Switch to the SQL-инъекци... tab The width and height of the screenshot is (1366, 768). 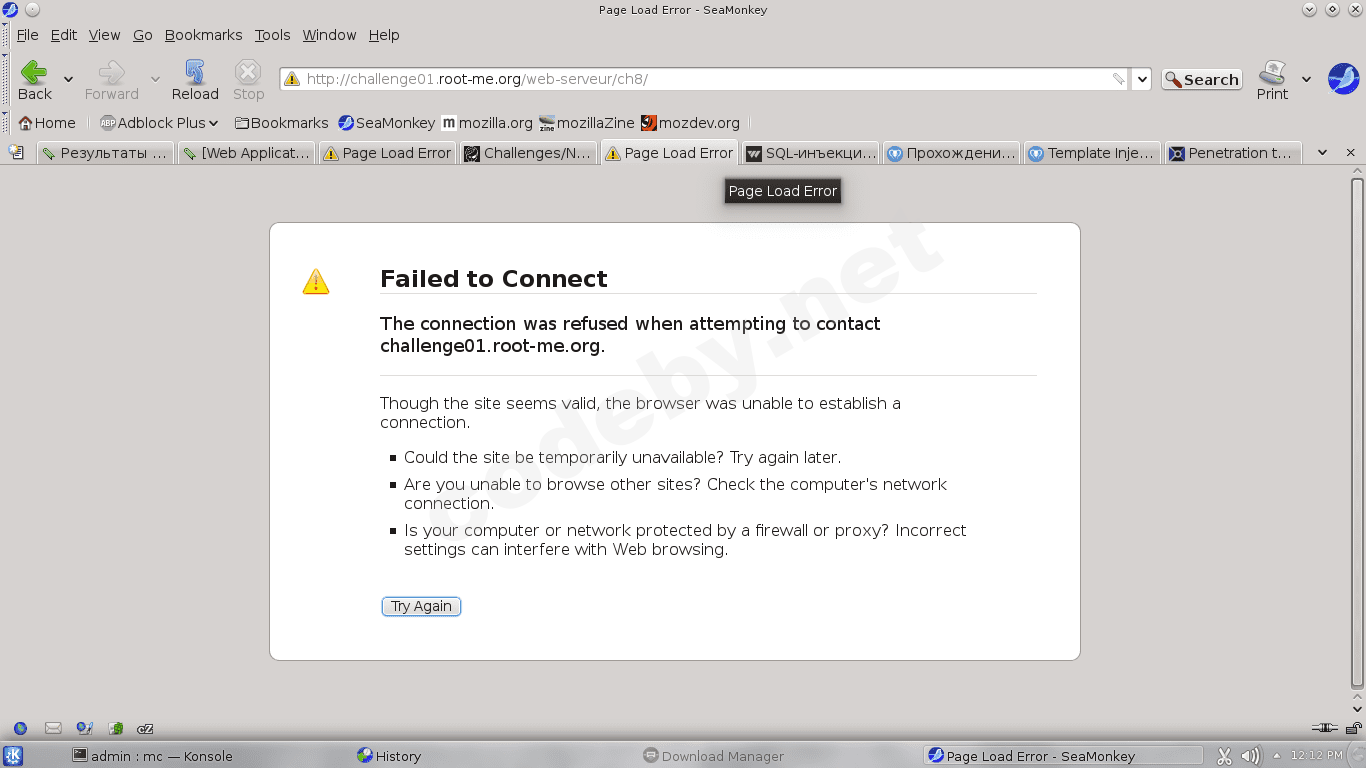810,153
